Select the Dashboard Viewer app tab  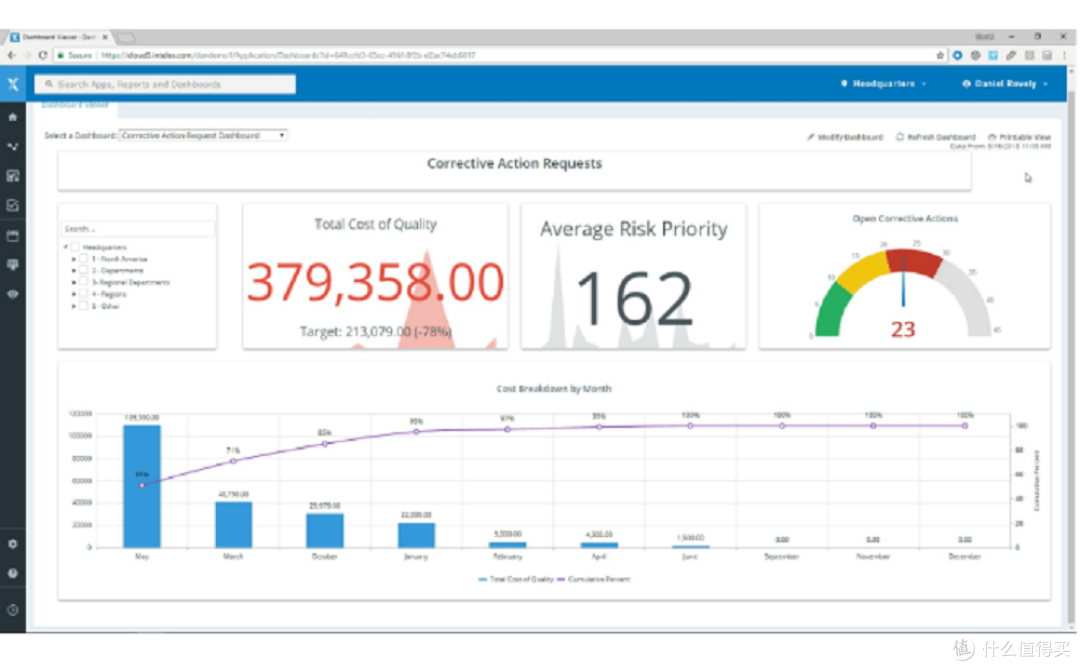click(x=75, y=105)
